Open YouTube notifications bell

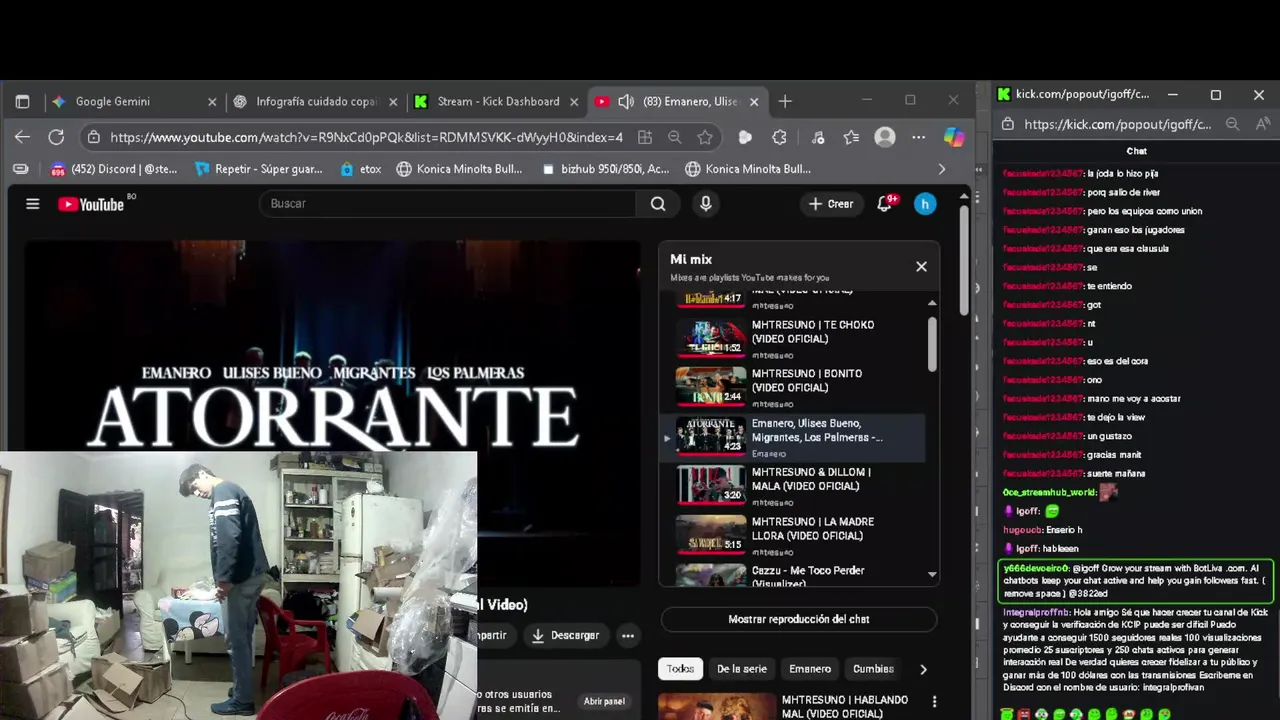(x=885, y=204)
